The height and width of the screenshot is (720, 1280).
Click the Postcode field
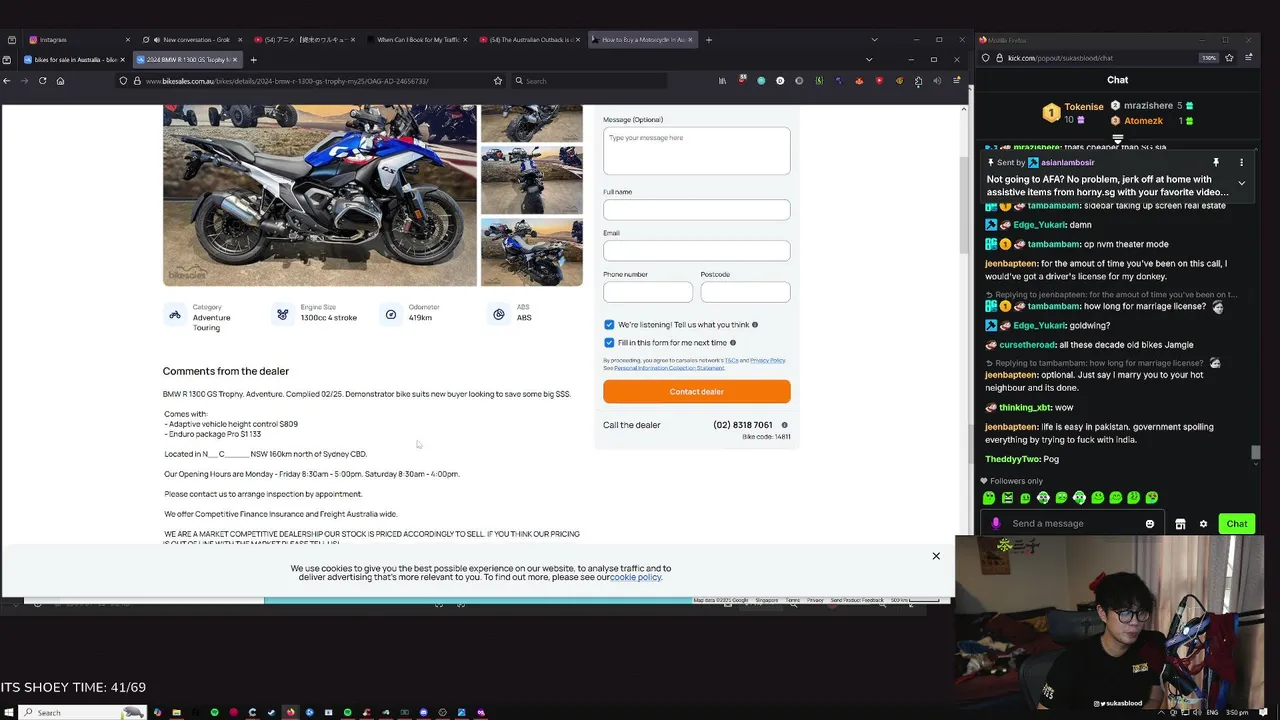click(x=745, y=292)
